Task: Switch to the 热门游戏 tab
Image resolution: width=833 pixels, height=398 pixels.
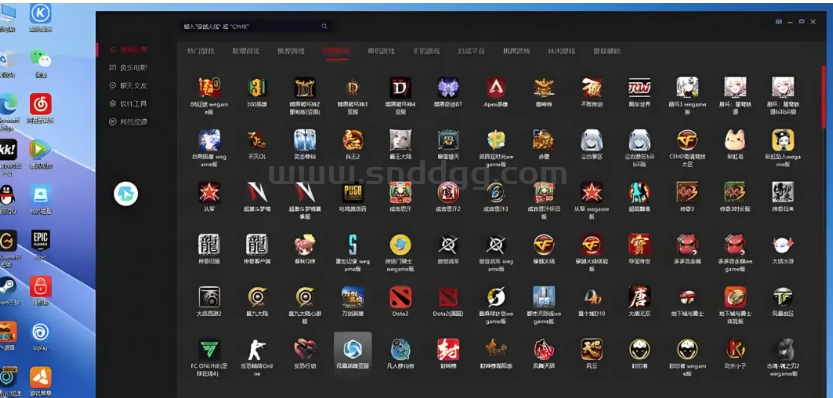Action: (x=201, y=51)
